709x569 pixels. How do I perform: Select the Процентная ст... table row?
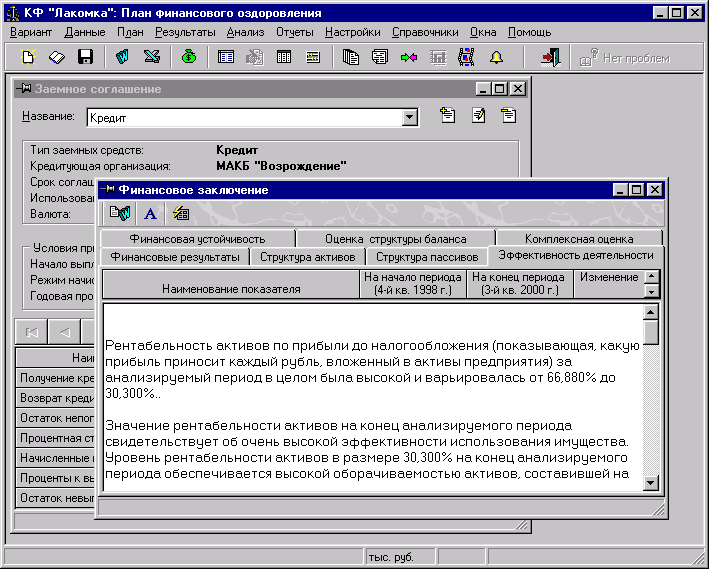[56, 438]
